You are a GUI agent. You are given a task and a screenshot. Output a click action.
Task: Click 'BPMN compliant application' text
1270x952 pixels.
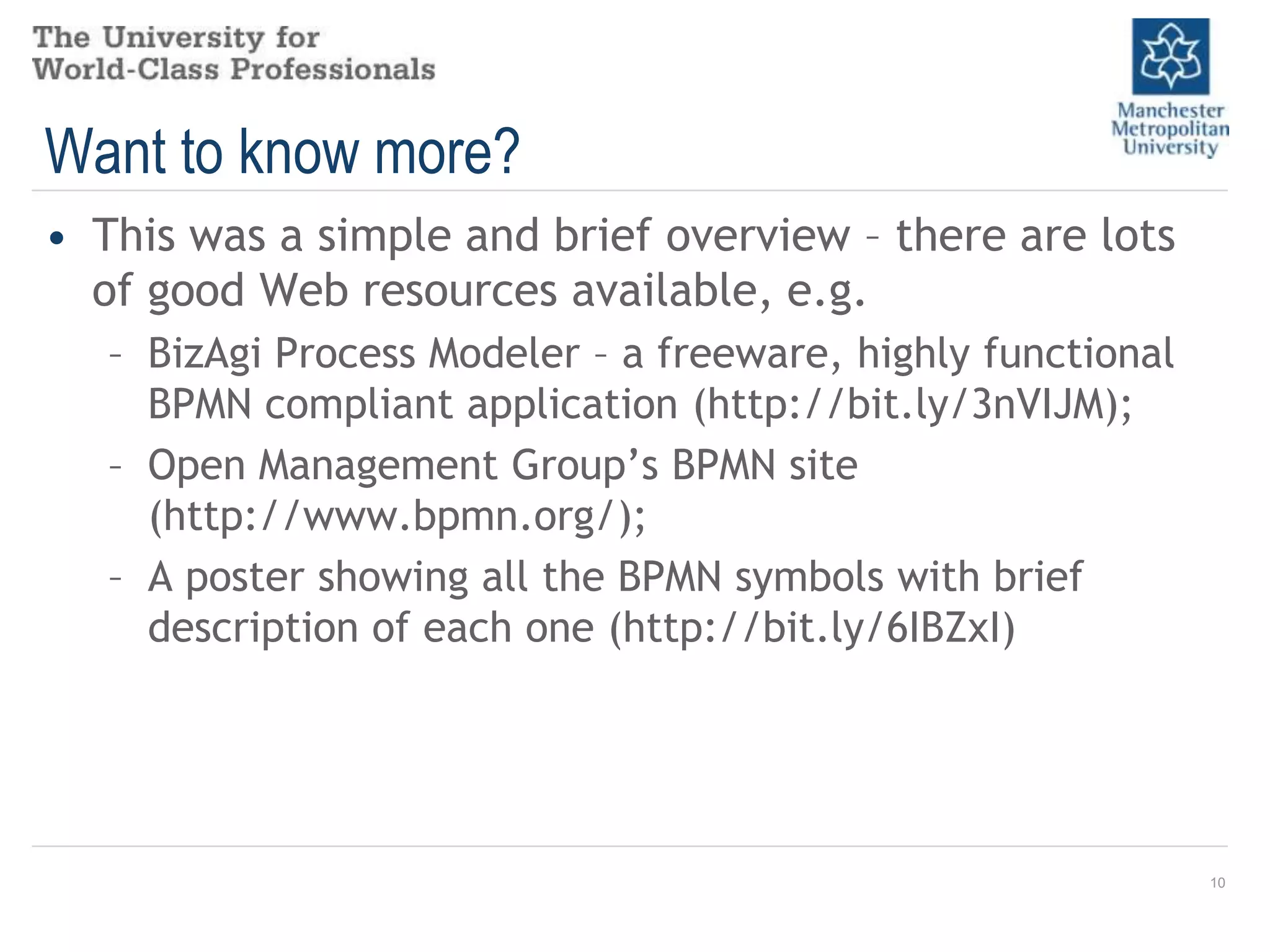pyautogui.click(x=413, y=404)
